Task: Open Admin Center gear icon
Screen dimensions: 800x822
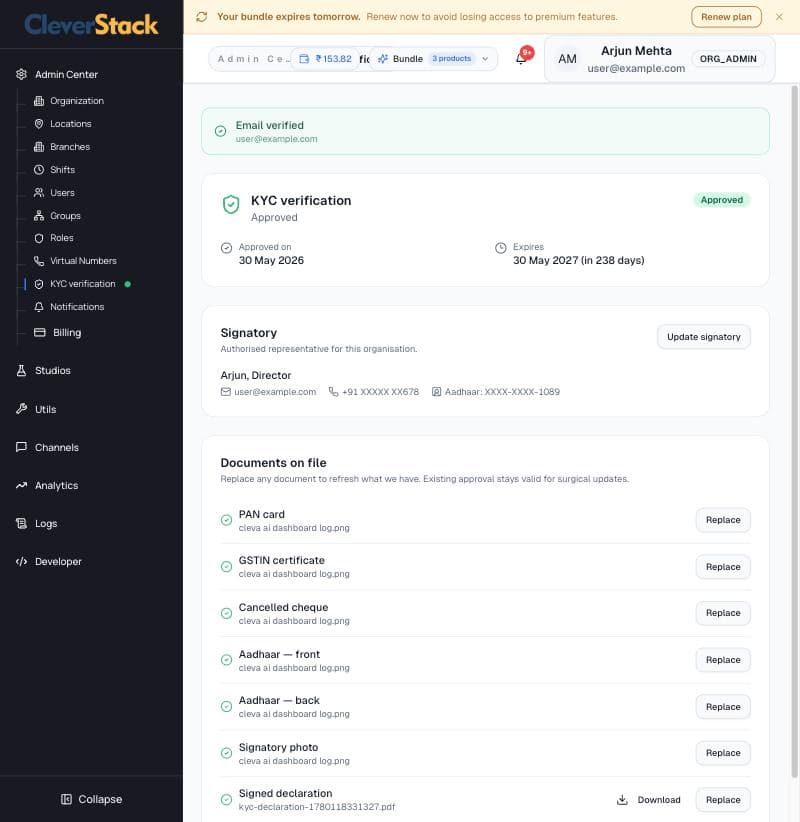Action: coord(21,74)
